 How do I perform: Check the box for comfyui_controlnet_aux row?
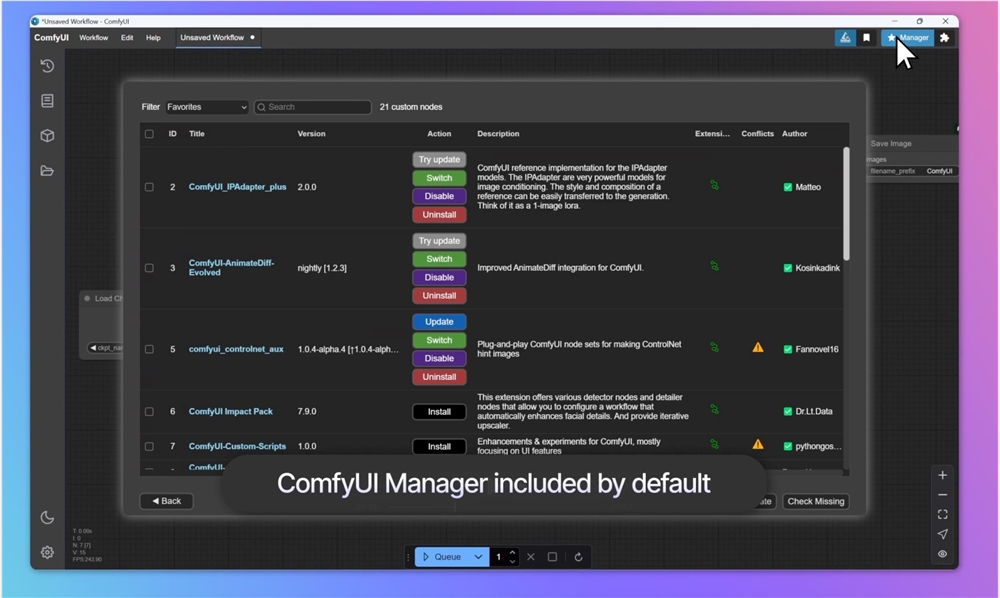[x=149, y=349]
